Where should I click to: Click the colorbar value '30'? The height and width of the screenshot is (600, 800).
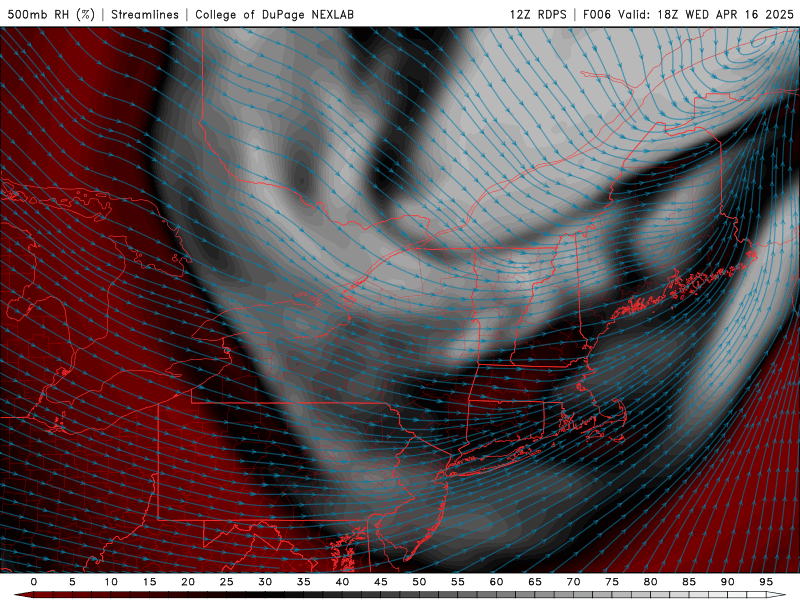pyautogui.click(x=265, y=582)
